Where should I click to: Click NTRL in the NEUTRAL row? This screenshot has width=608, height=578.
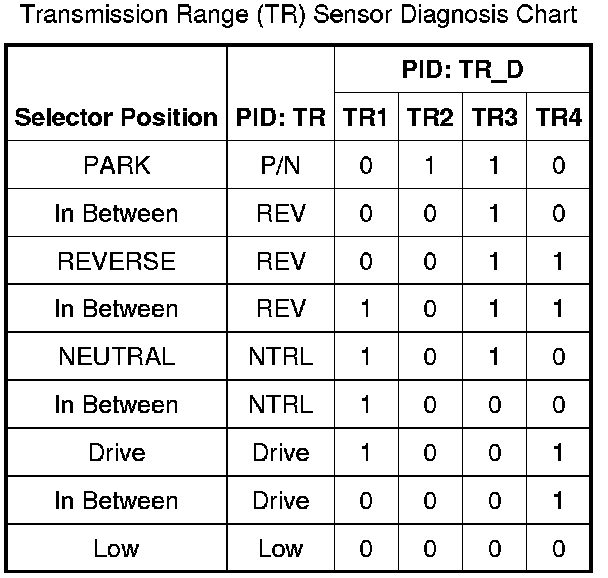281,357
